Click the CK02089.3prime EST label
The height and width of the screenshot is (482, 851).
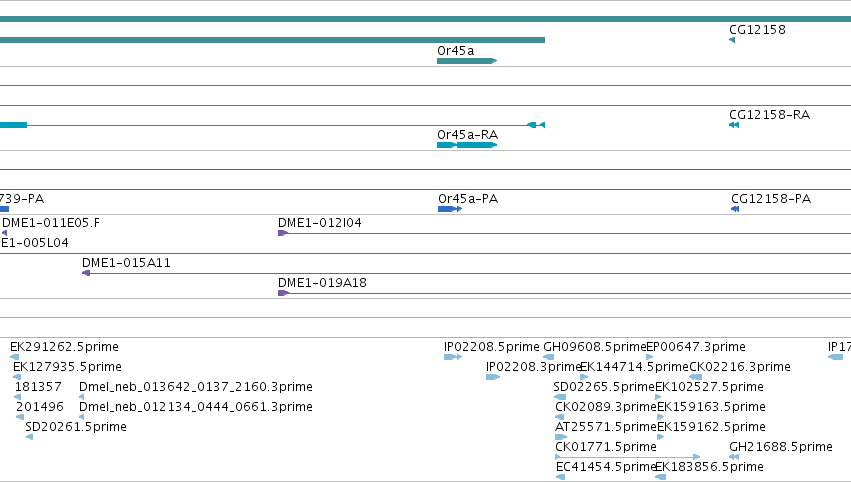(x=606, y=407)
